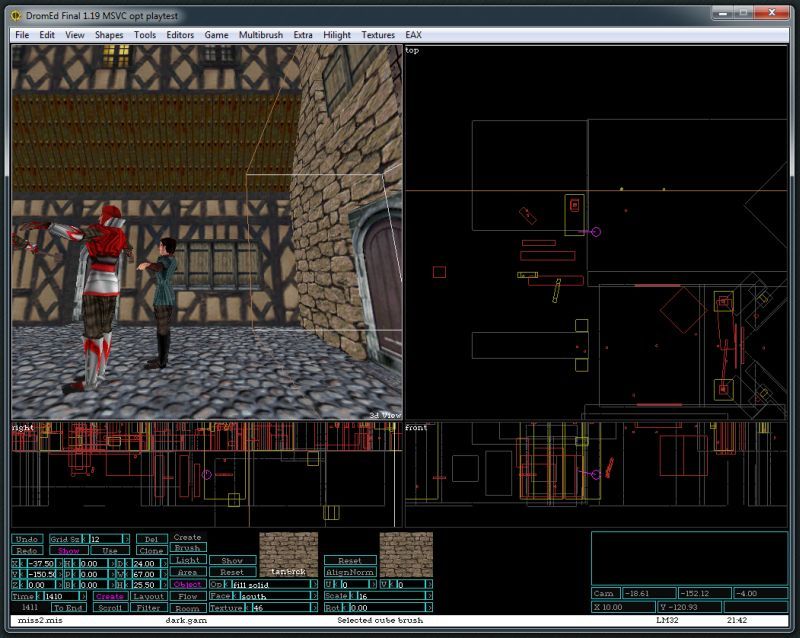Viewport: 800px width, 638px height.
Task: Toggle the magenta grid Show option
Action: [68, 551]
